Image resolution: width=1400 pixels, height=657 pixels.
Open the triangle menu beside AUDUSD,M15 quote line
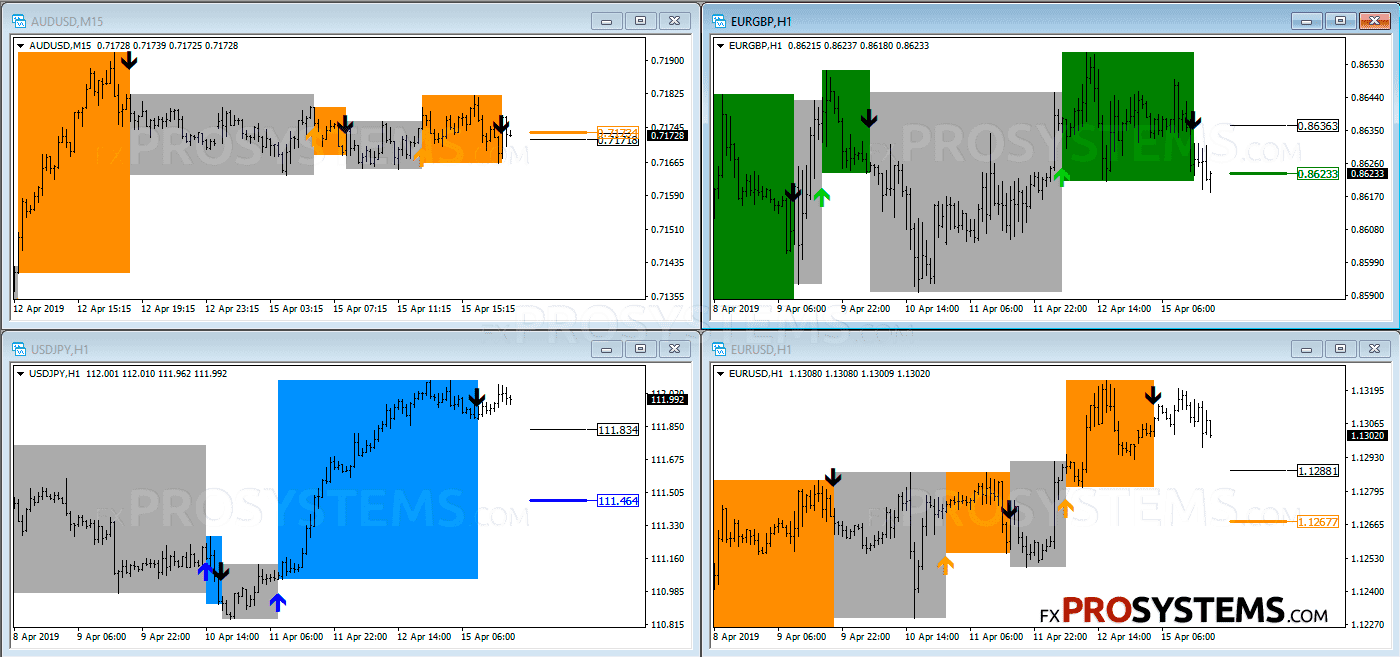(22, 45)
